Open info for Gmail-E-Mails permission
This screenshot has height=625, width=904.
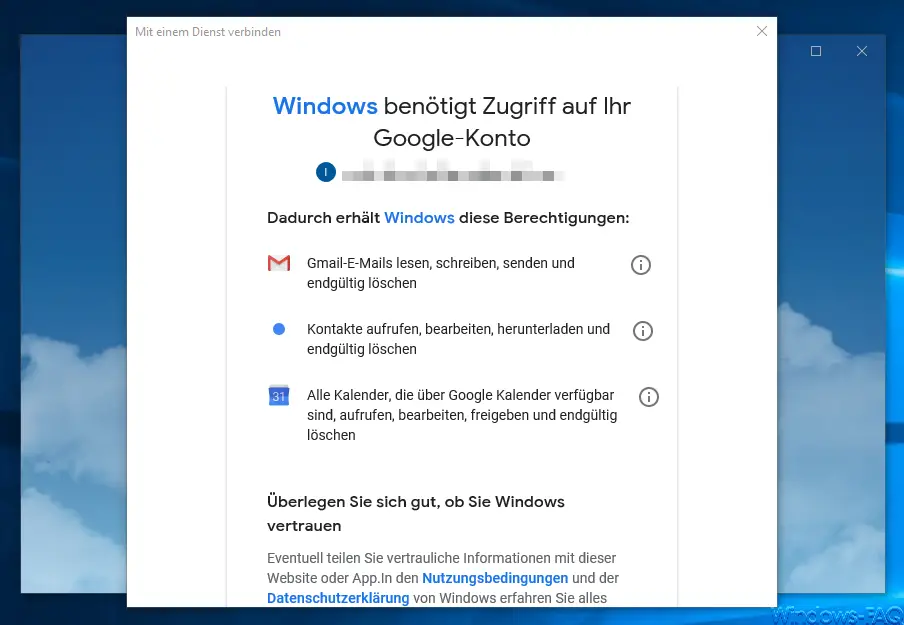click(641, 265)
